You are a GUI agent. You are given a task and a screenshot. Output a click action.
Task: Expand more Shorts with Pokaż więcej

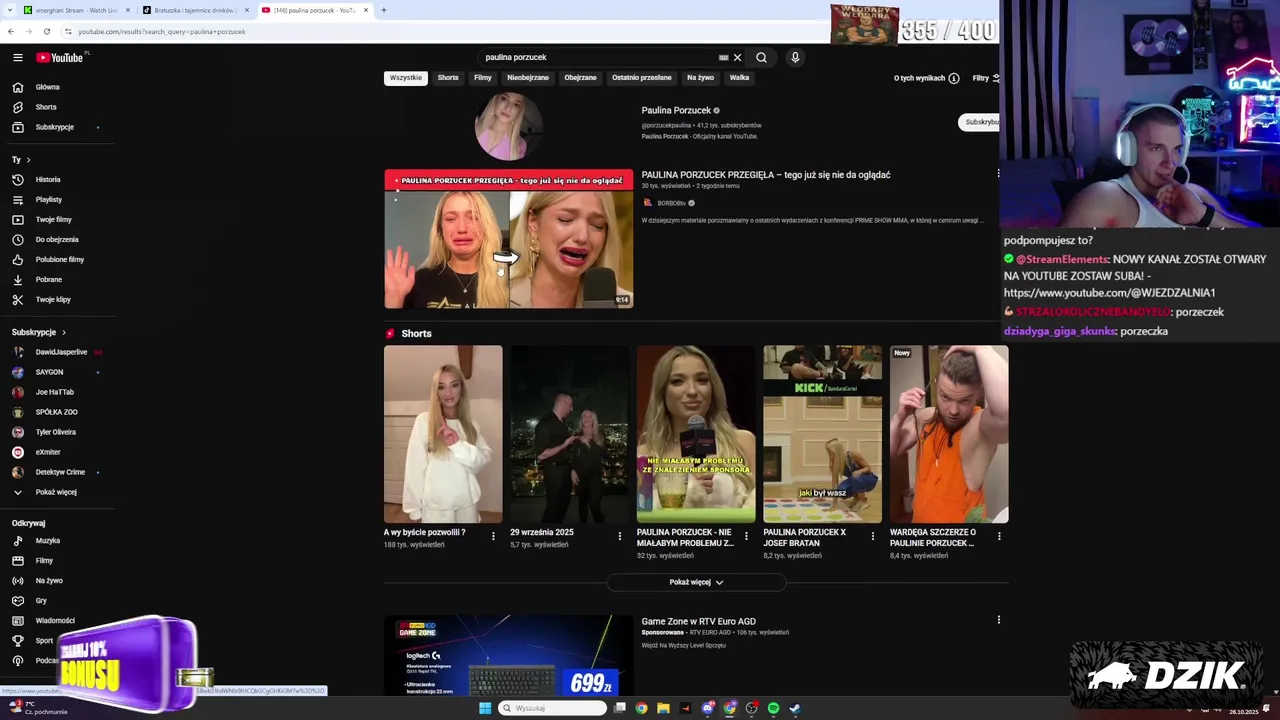696,582
